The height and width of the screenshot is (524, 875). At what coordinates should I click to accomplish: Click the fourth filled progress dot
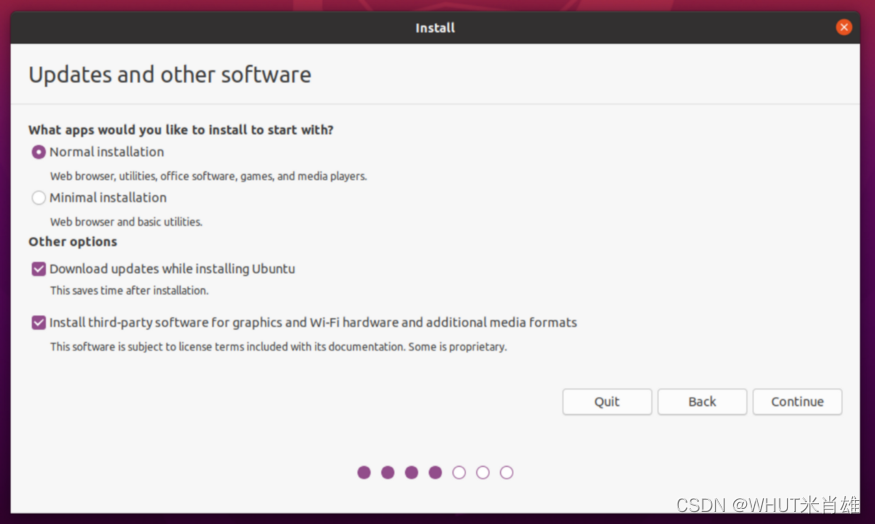click(435, 473)
